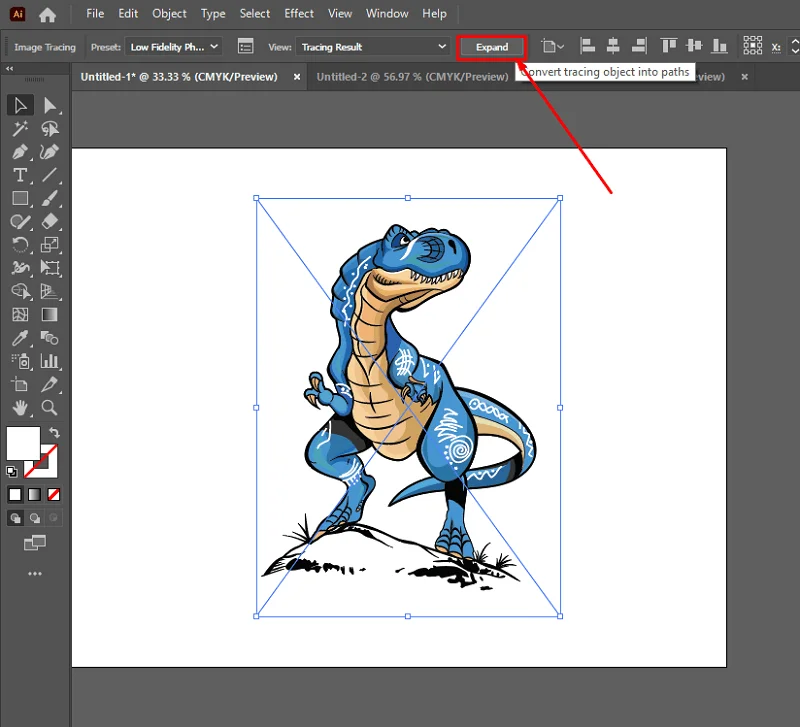This screenshot has height=727, width=800.
Task: Open the Preset dropdown
Action: coord(174,47)
